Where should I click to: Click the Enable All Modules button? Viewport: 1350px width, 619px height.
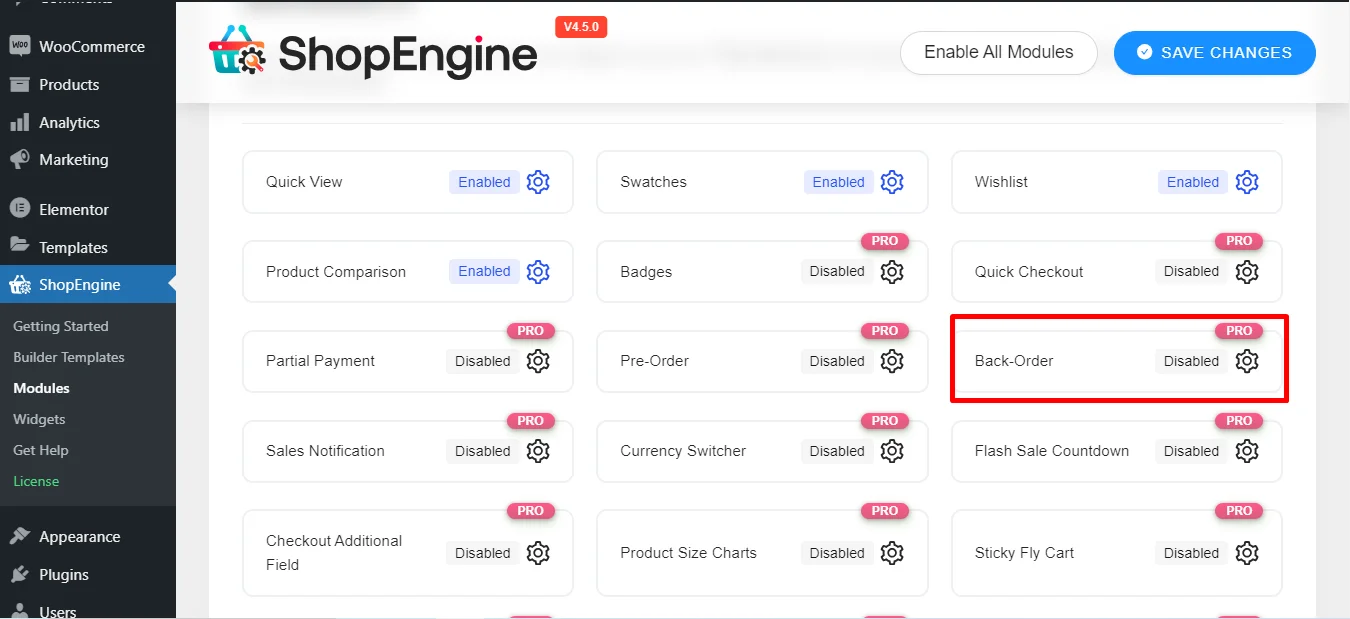click(x=998, y=53)
